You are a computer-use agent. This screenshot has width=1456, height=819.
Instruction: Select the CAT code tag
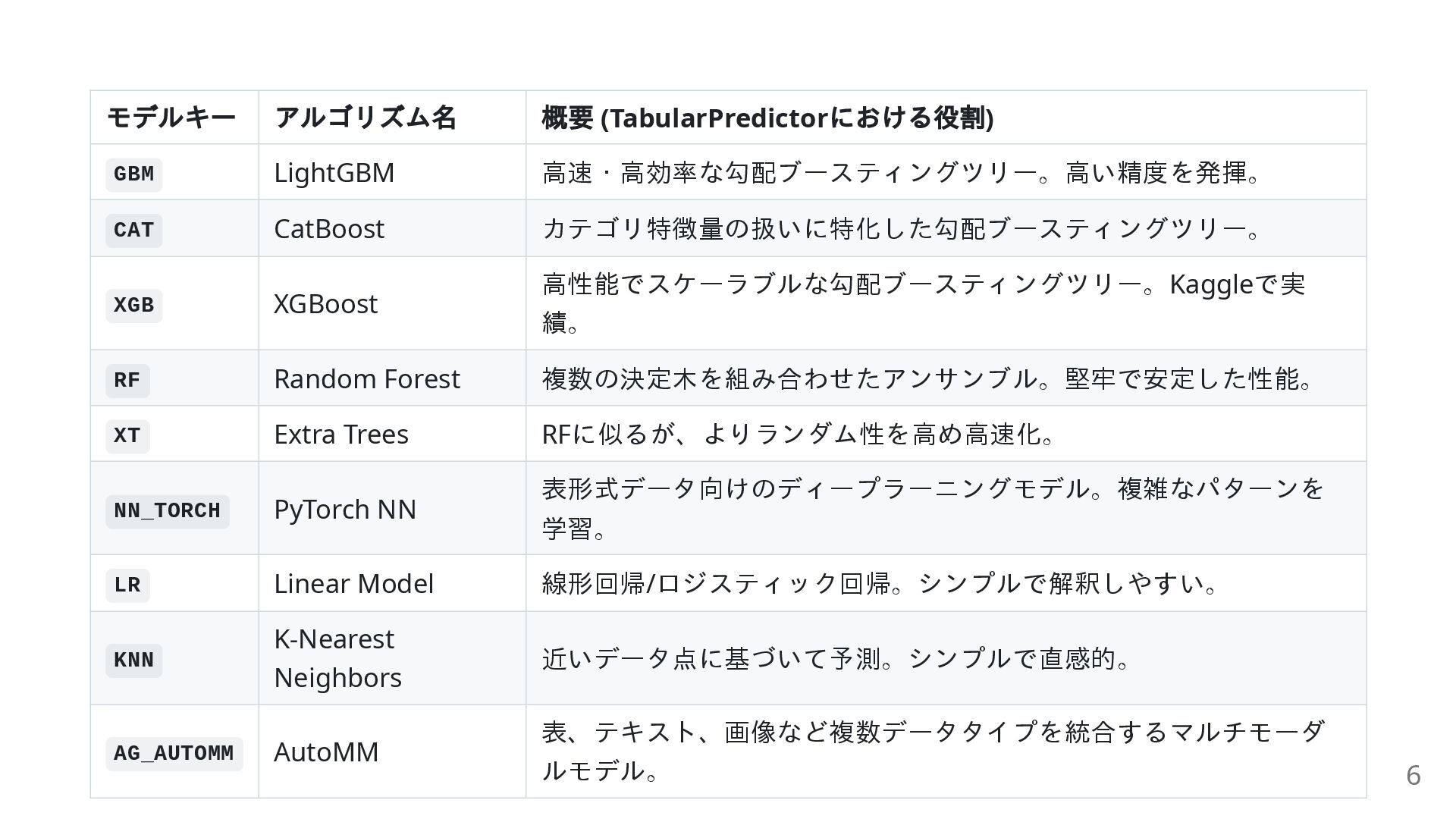click(133, 230)
